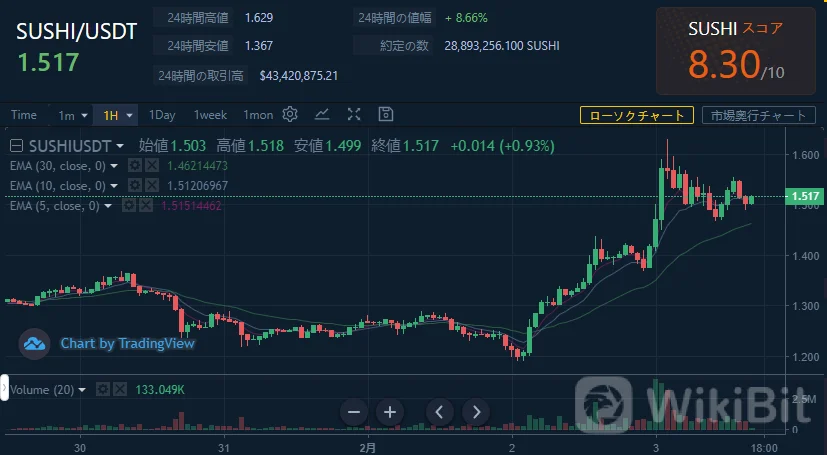Open Volume indicator settings gear

pos(103,390)
